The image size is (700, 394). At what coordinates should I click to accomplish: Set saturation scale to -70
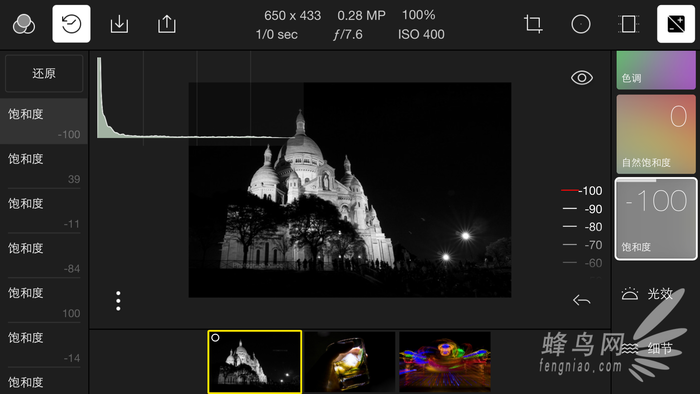(x=583, y=245)
